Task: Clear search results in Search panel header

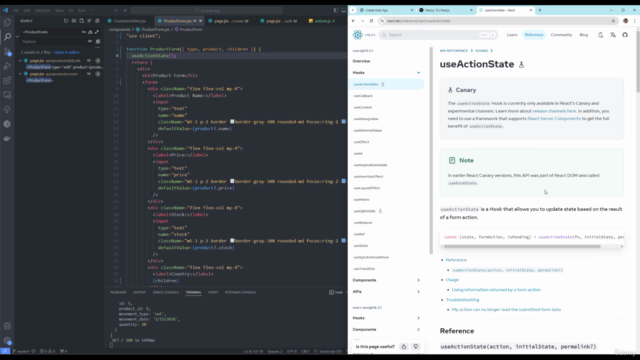Action: (x=74, y=21)
